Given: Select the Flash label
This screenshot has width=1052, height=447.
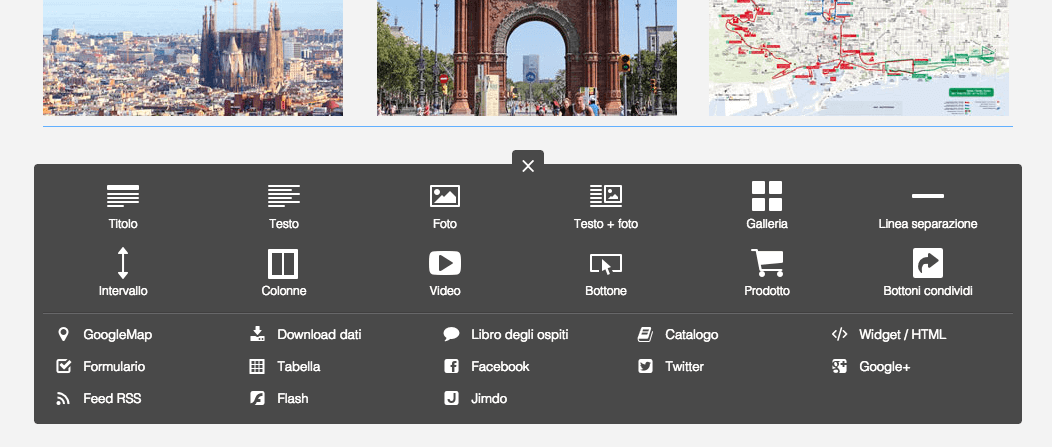Looking at the screenshot, I should click(293, 399).
